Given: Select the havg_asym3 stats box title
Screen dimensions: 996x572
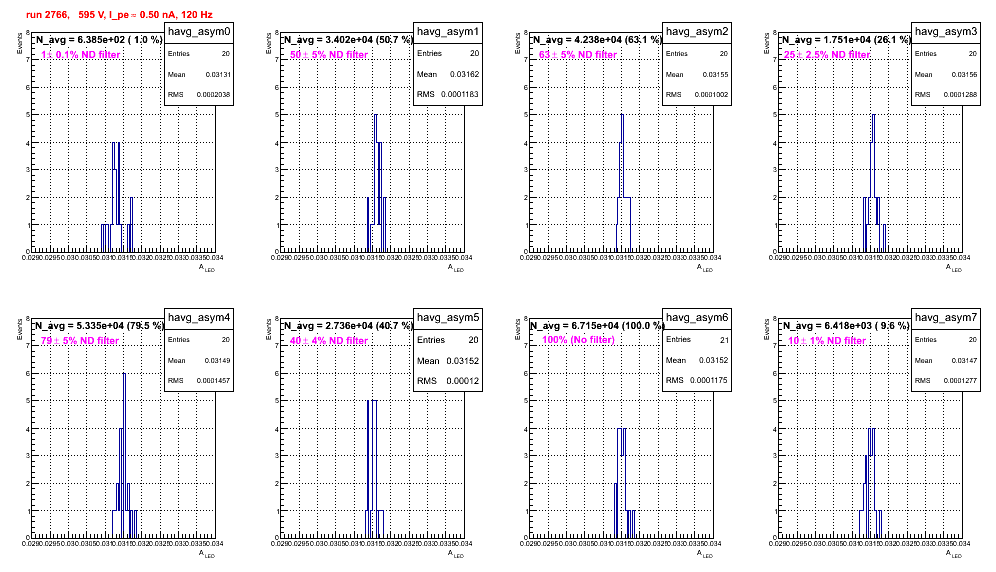Looking at the screenshot, I should 946,31.
